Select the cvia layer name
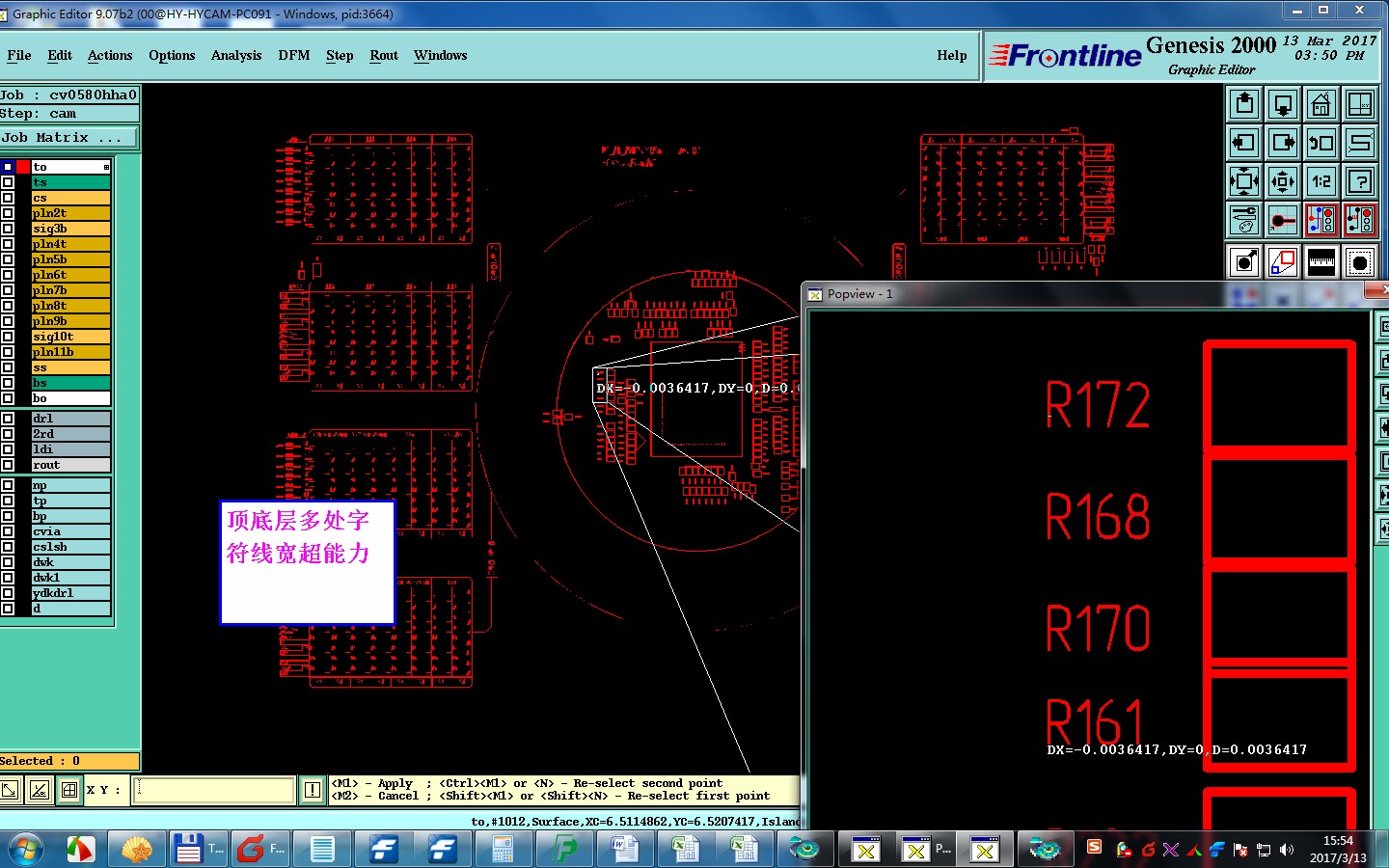 coord(70,531)
